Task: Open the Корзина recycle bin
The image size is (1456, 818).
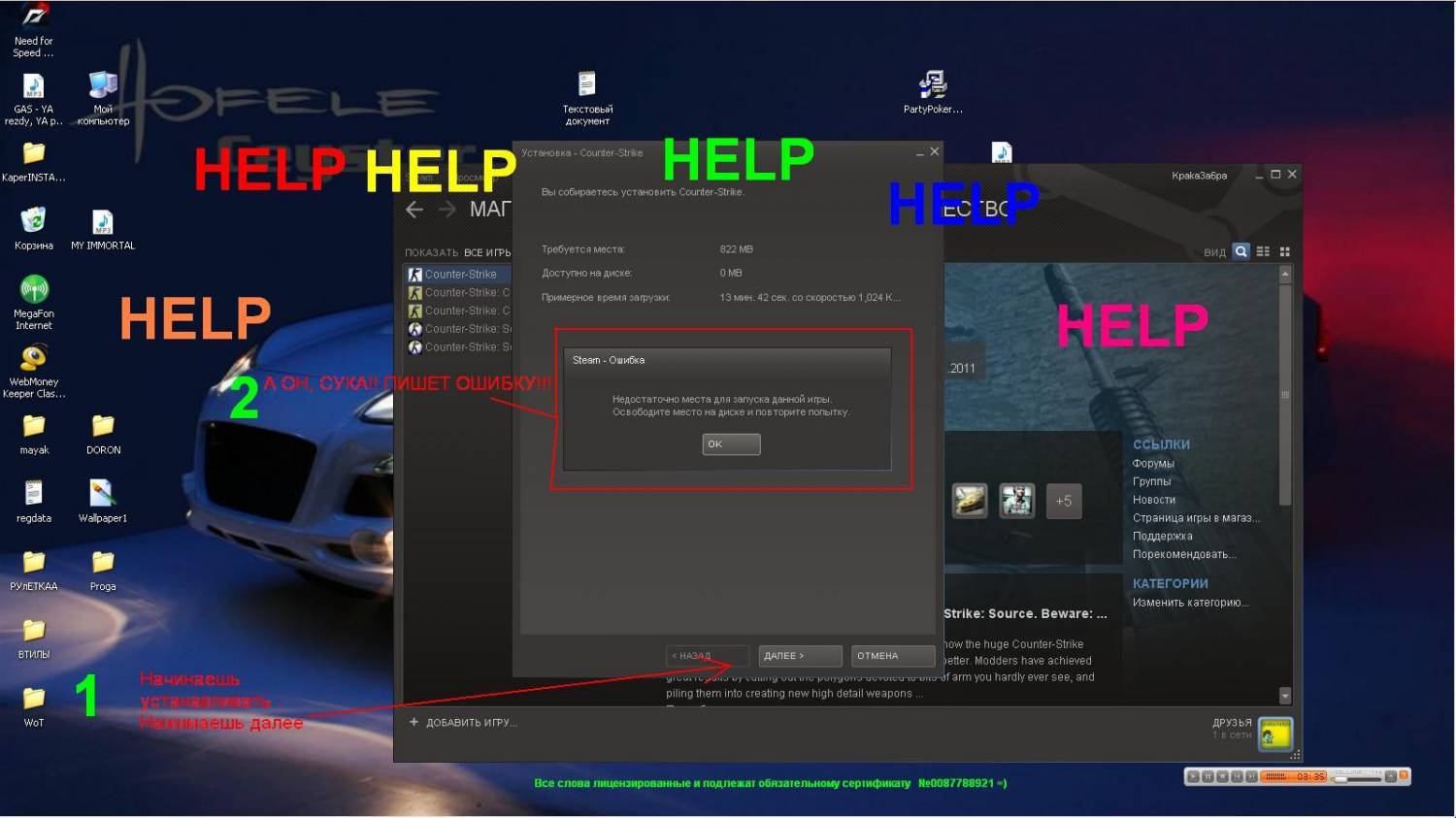Action: pyautogui.click(x=34, y=229)
